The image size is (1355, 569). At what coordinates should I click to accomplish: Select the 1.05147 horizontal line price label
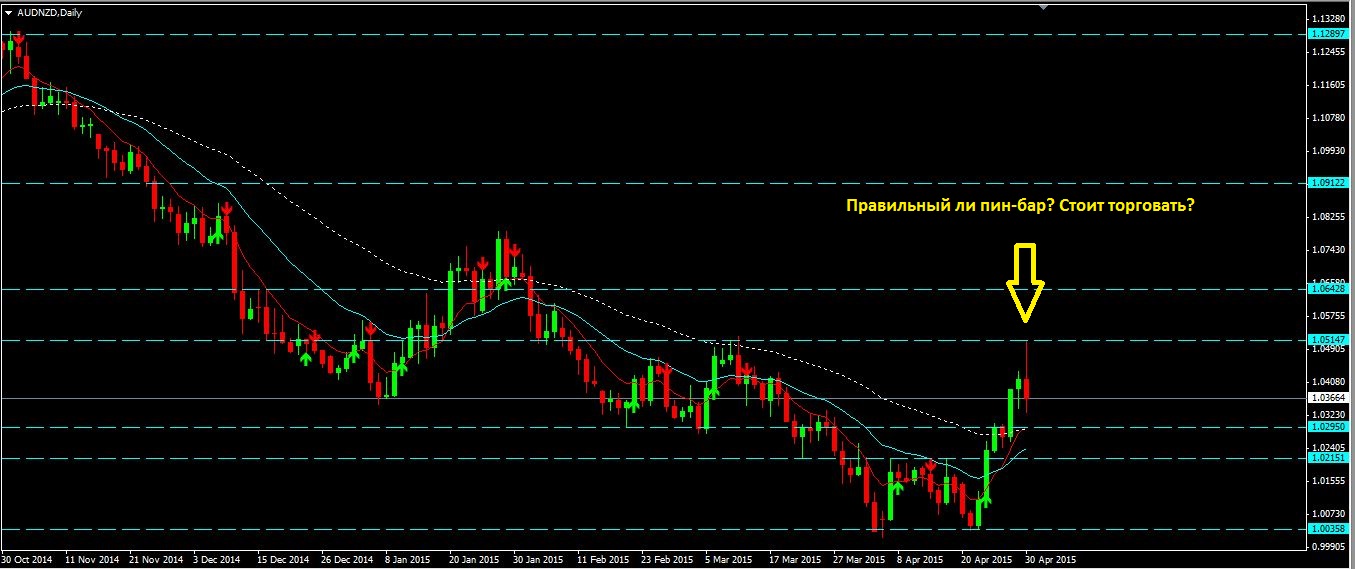tap(1329, 340)
